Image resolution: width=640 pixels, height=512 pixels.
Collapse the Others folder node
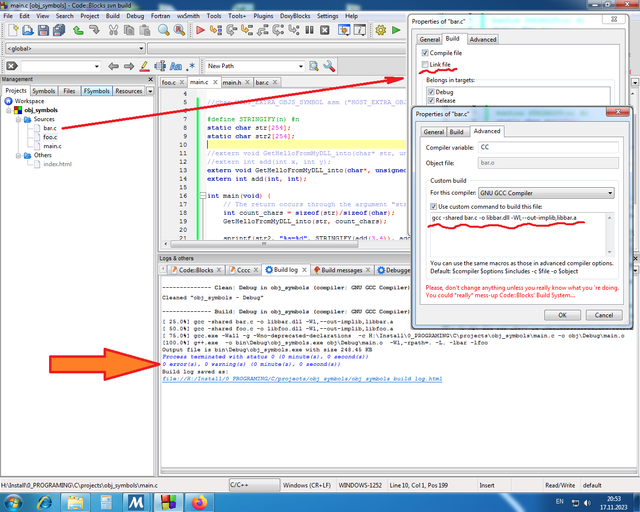tap(18, 155)
